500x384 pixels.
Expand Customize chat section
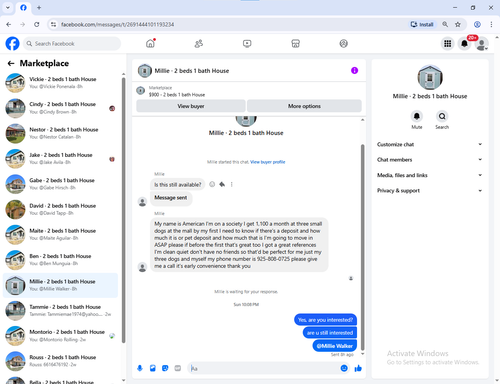(430, 144)
